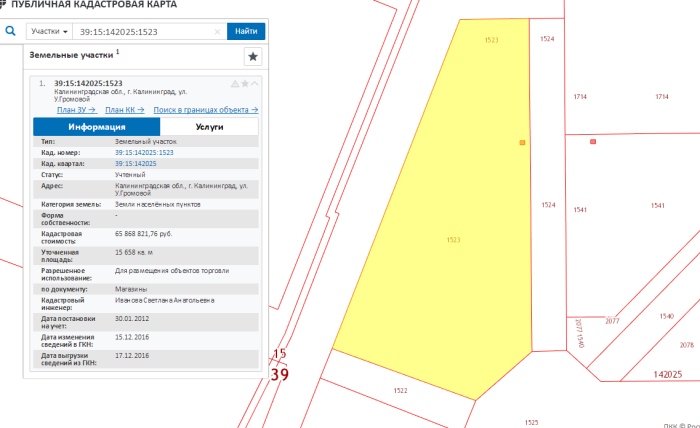Click the small star icon on result 1
The width and height of the screenshot is (700, 428).
point(245,83)
